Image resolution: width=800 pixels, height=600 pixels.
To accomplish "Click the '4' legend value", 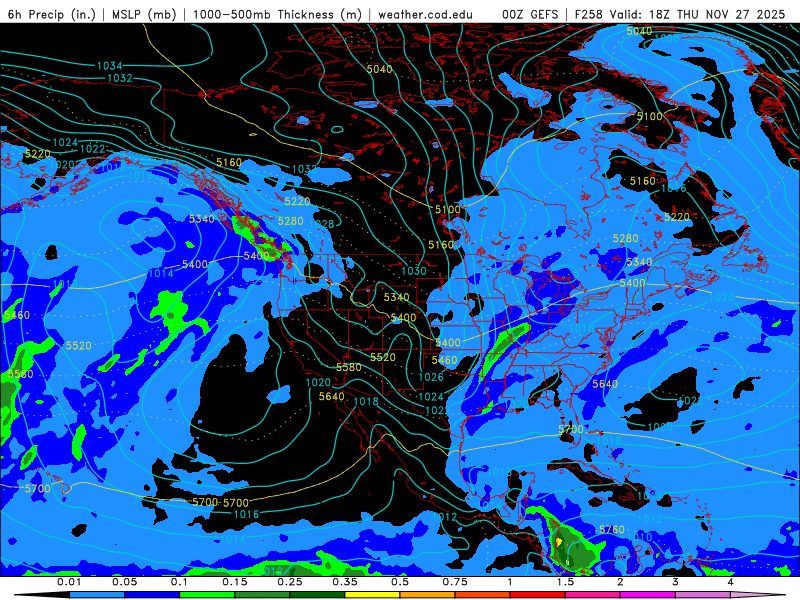I will [x=731, y=582].
